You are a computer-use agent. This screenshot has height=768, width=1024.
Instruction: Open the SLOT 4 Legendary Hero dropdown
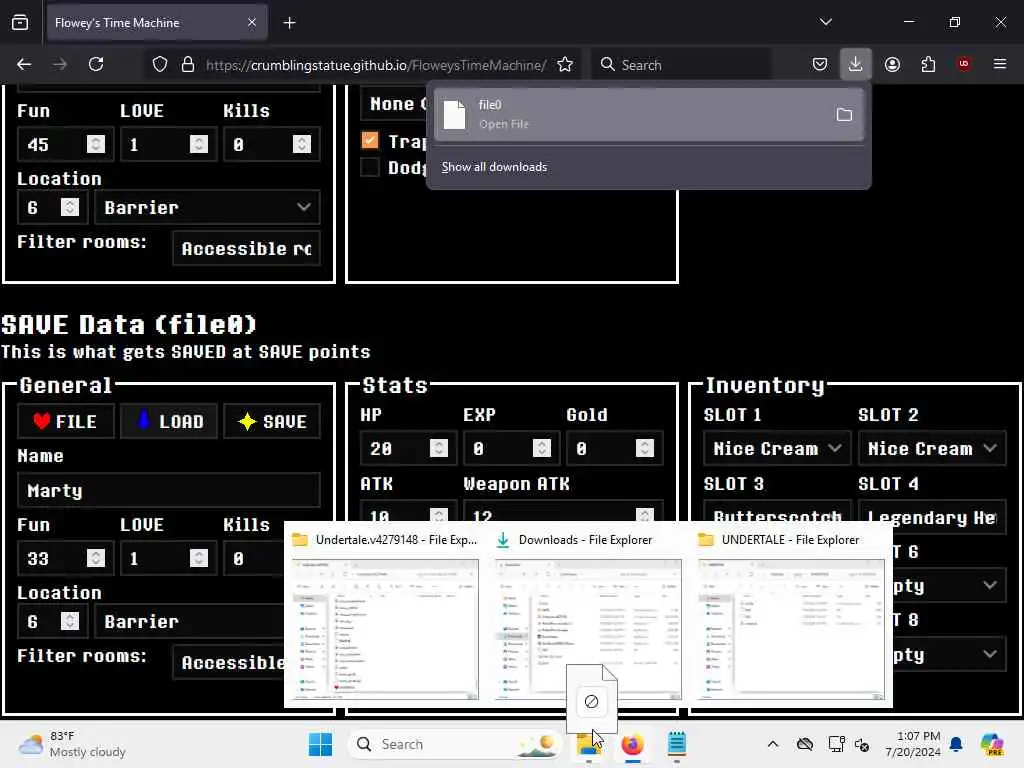tap(932, 517)
